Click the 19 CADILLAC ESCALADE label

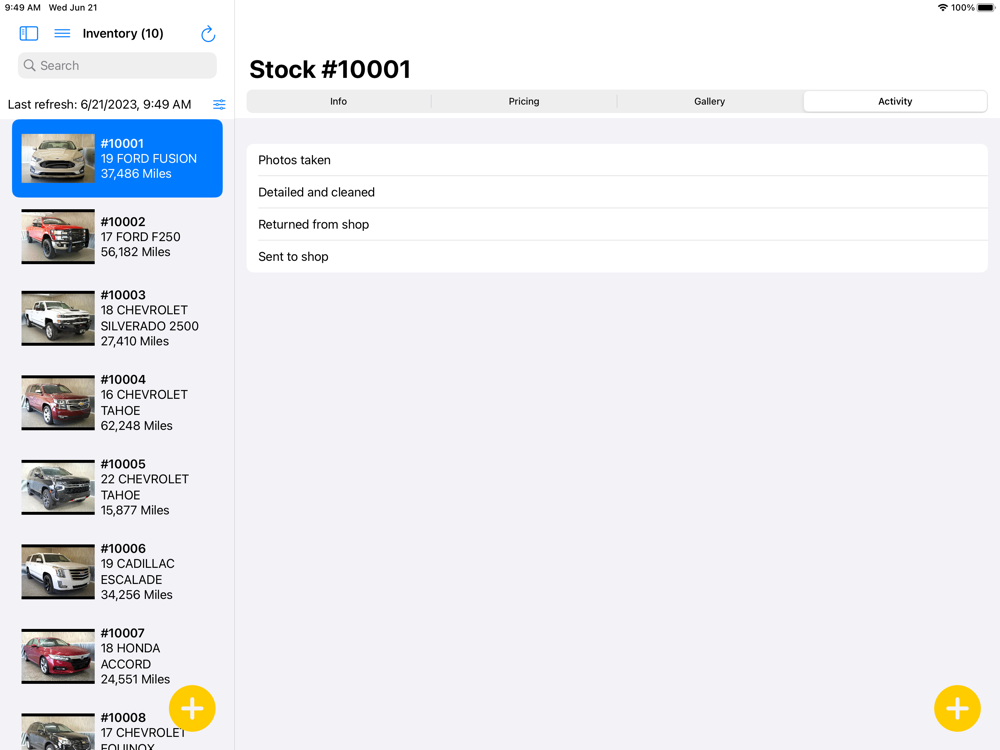138,571
